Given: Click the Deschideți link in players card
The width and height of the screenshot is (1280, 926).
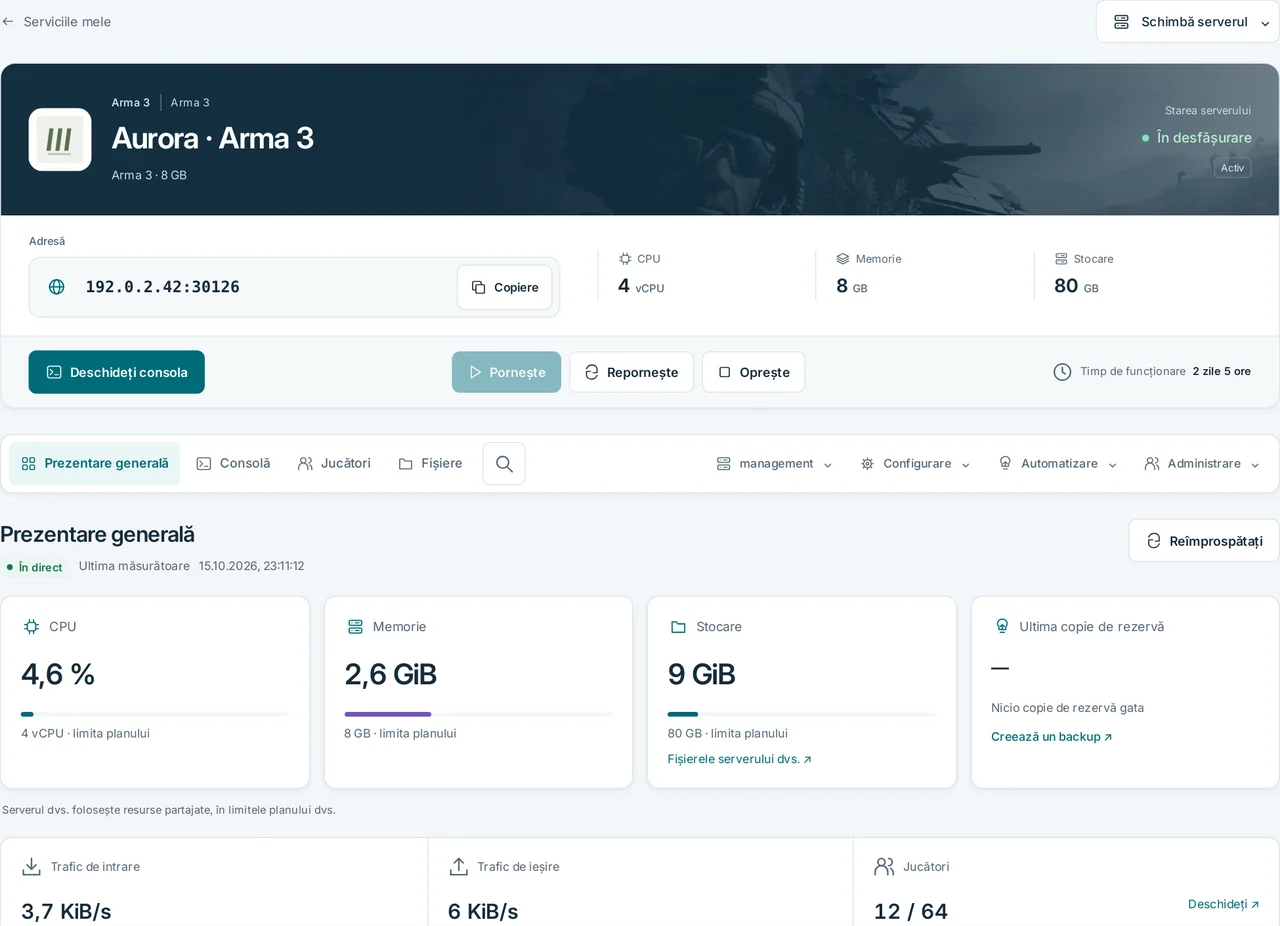Looking at the screenshot, I should 1224,904.
